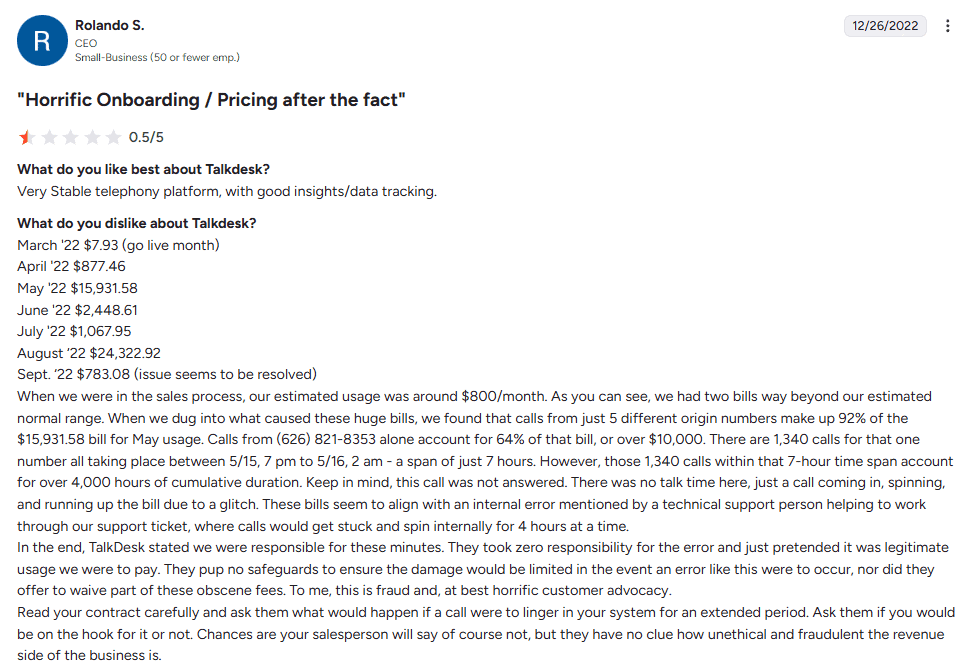This screenshot has height=666, width=969.
Task: Click the first half-filled rating star
Action: tap(26, 137)
